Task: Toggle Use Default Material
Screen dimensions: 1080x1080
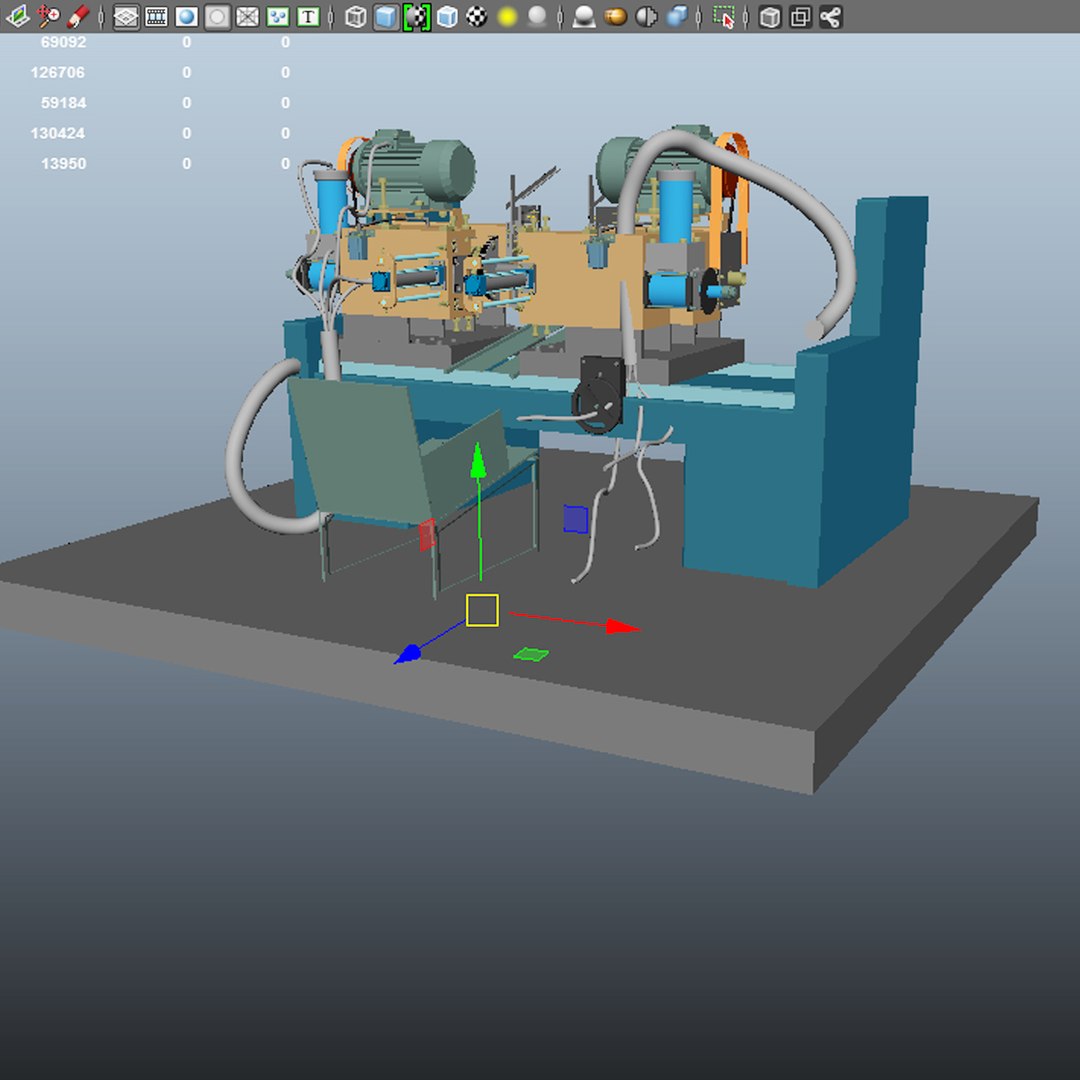Action: (417, 17)
